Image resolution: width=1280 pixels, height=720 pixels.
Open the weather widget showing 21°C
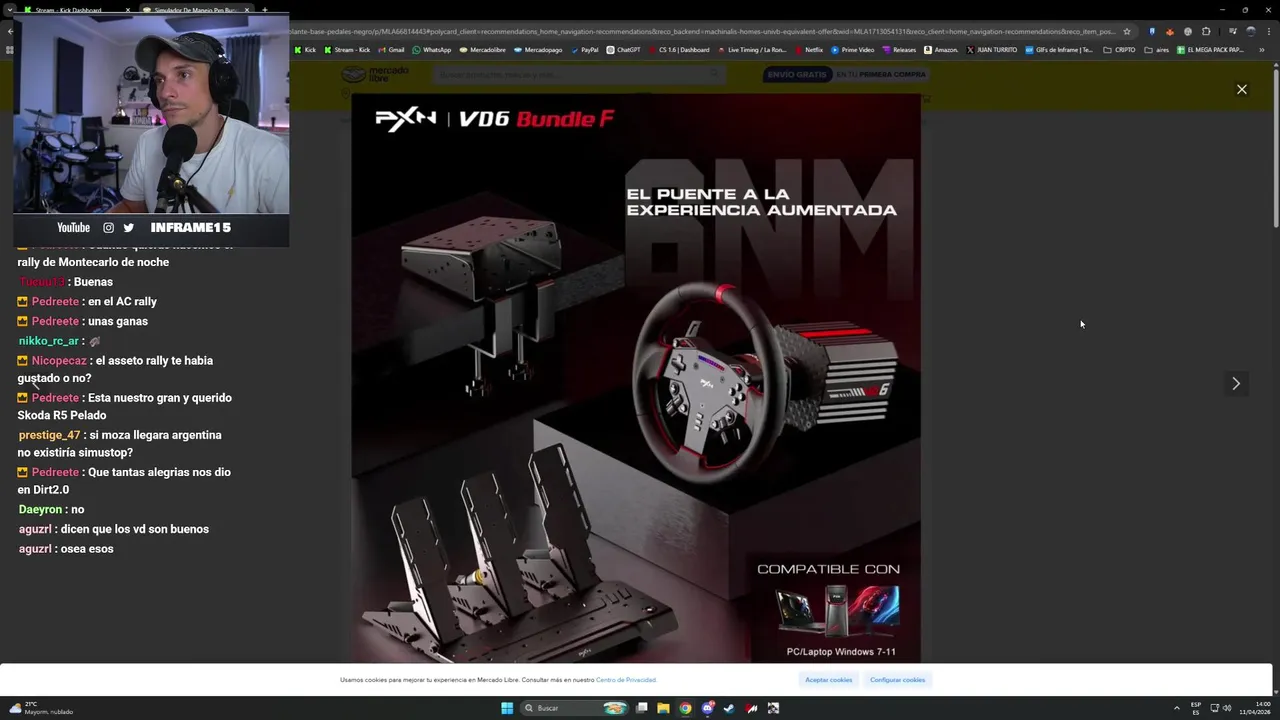pyautogui.click(x=40, y=708)
